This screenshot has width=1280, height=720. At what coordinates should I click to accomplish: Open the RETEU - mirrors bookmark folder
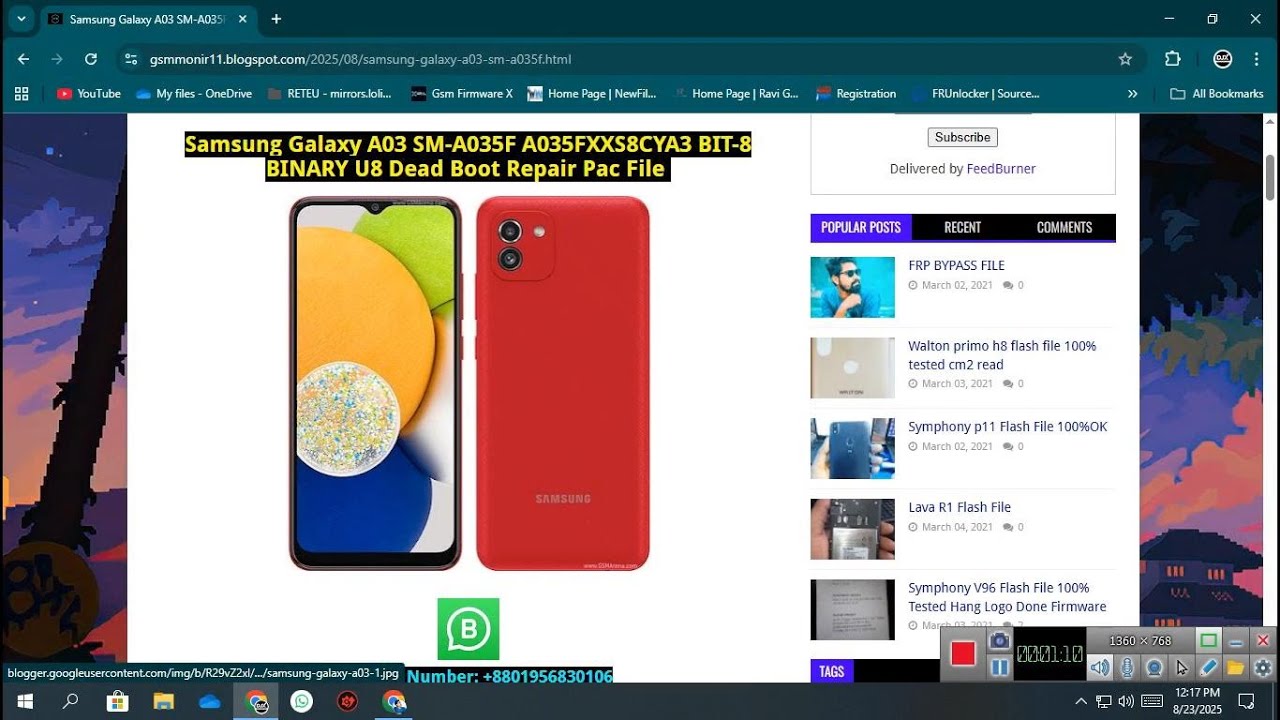coord(330,93)
